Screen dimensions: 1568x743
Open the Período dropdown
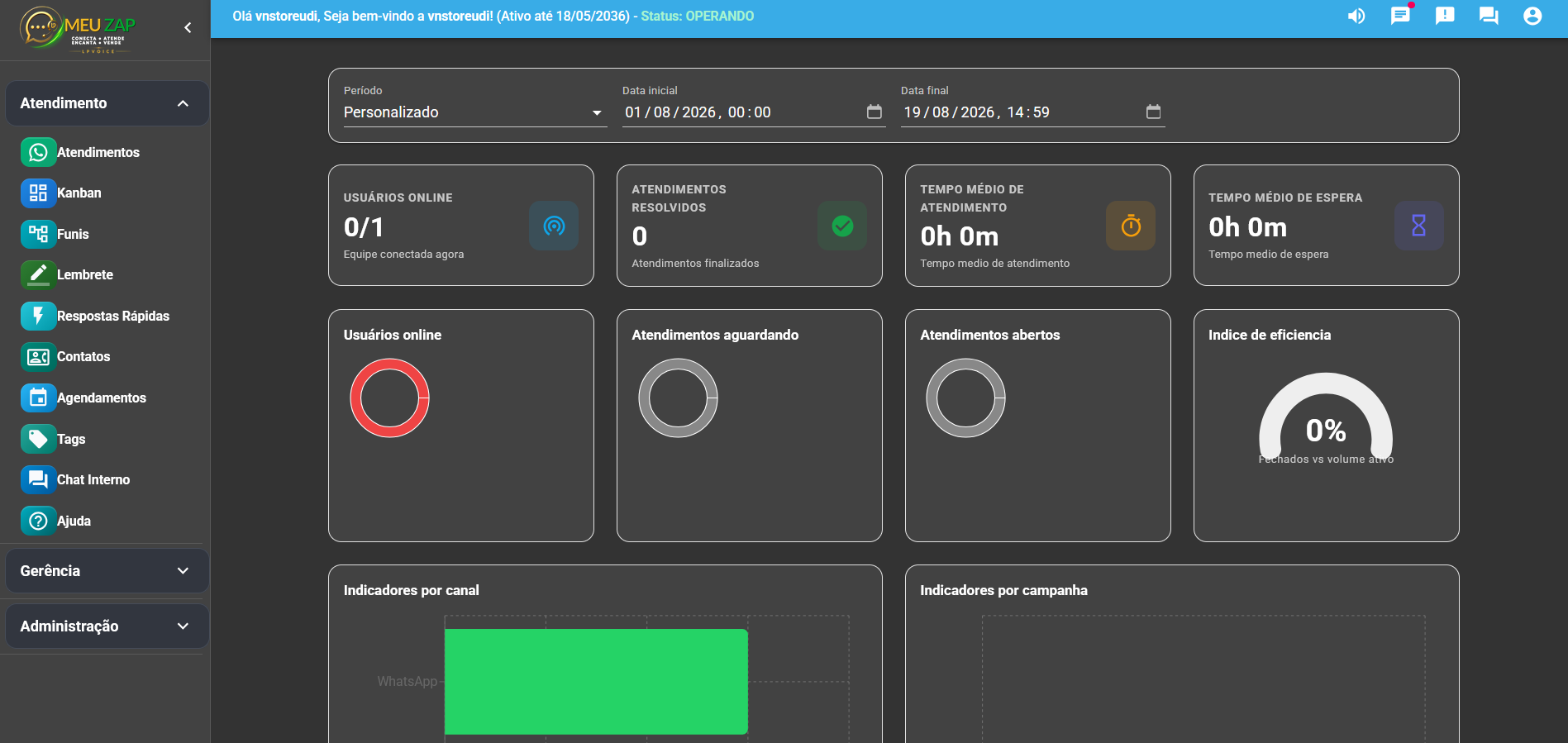click(475, 112)
